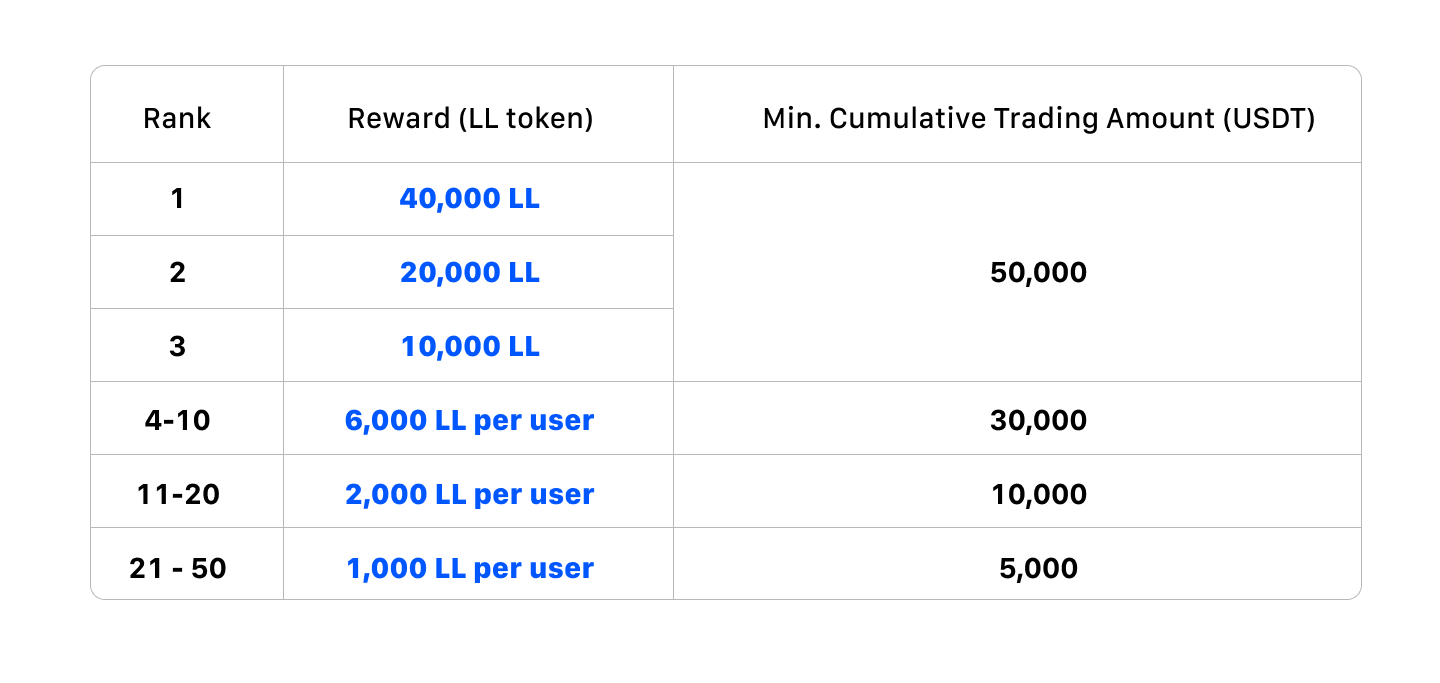Click the Rank column header
The image size is (1440, 683).
[x=177, y=118]
